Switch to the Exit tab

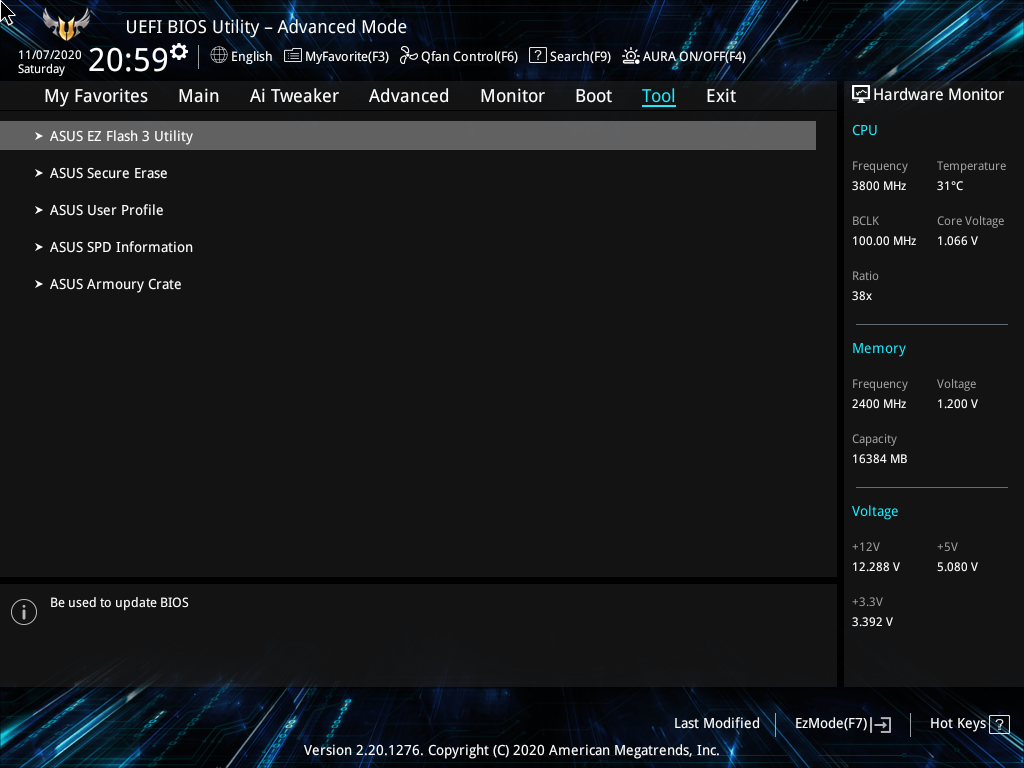tap(721, 96)
